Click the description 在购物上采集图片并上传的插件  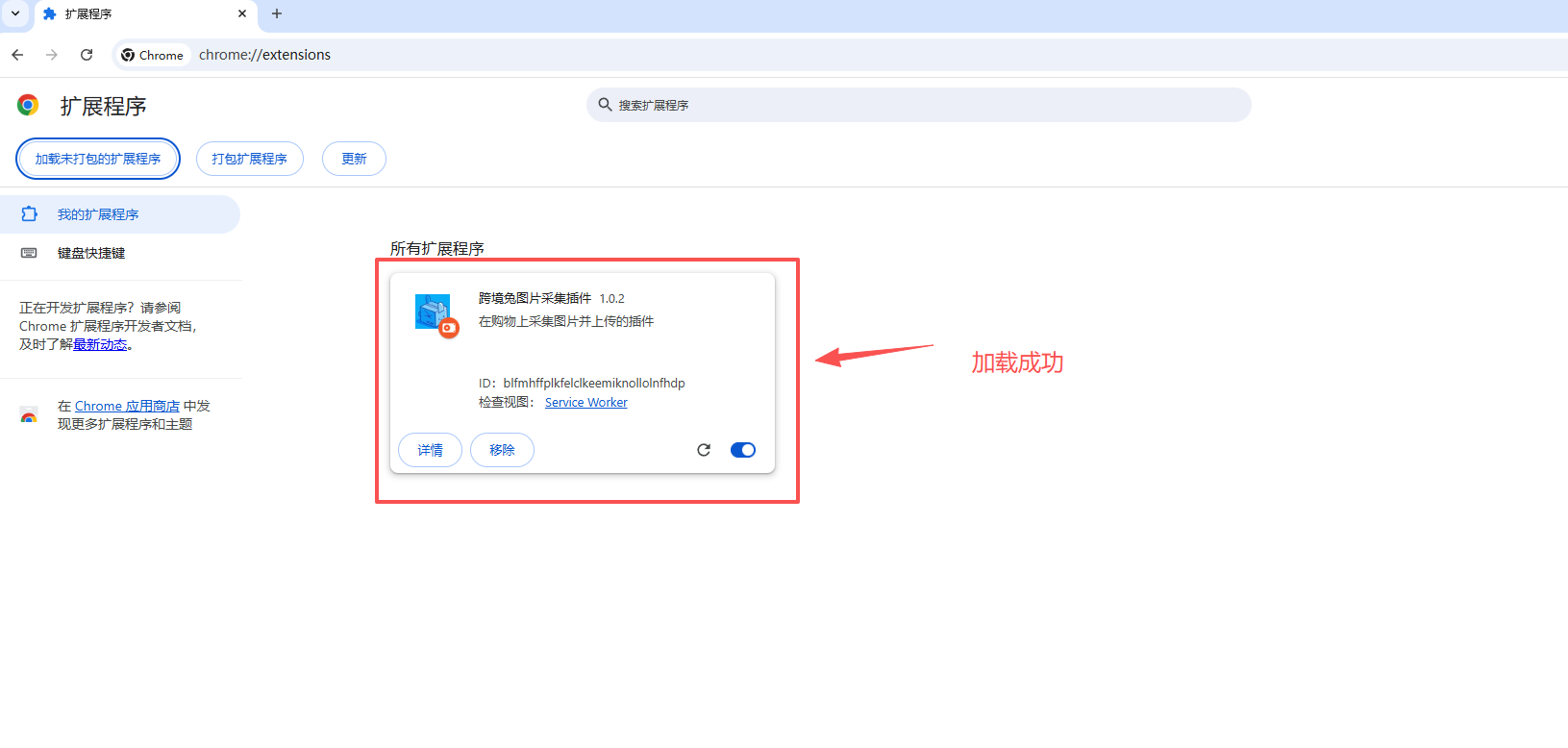[566, 321]
